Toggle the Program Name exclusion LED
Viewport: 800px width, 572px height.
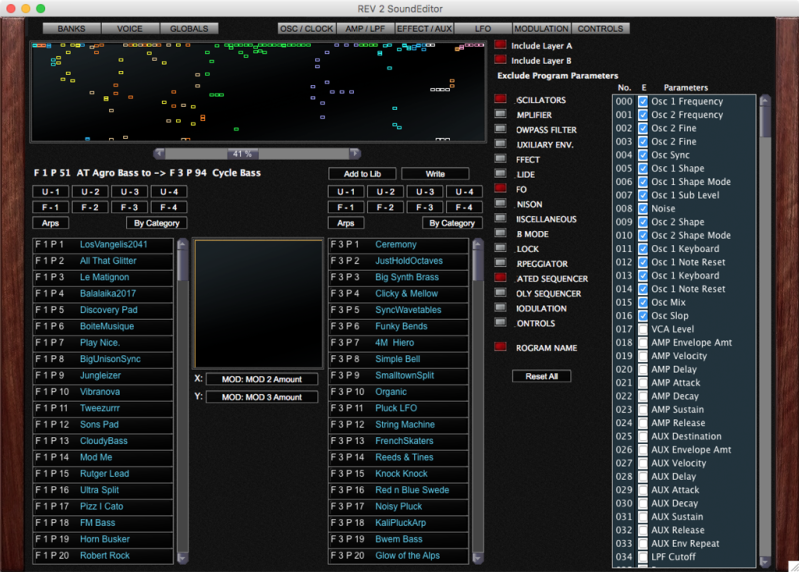[x=500, y=347]
